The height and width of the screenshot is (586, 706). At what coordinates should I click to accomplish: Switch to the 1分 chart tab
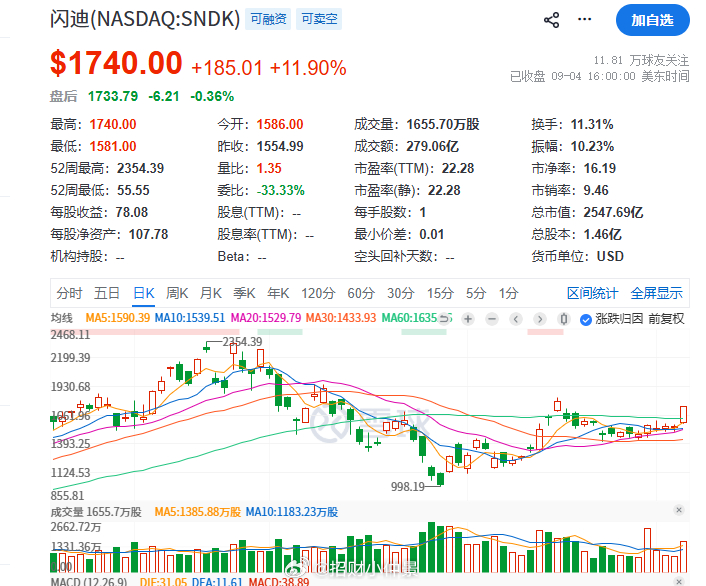[x=509, y=294]
